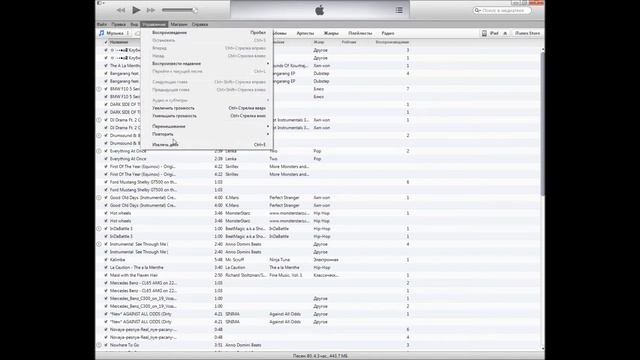This screenshot has width=640, height=360.
Task: Click the mini player icon at top-left corner
Action: tap(99, 3)
